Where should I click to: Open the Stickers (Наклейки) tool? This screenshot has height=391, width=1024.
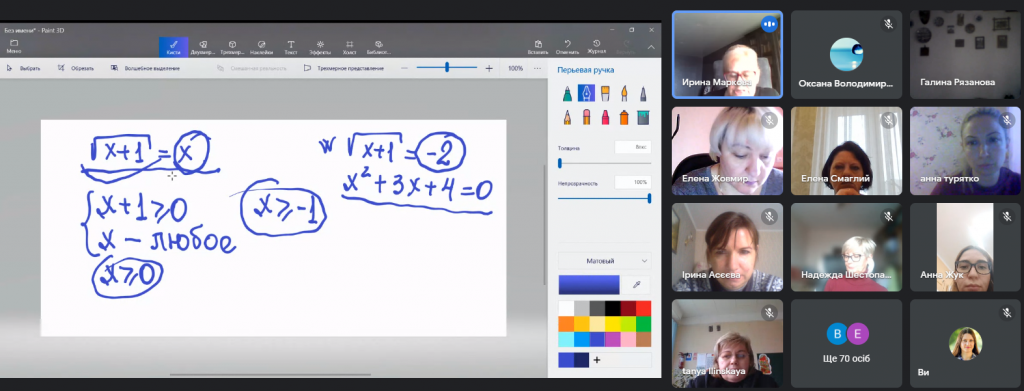pos(261,47)
